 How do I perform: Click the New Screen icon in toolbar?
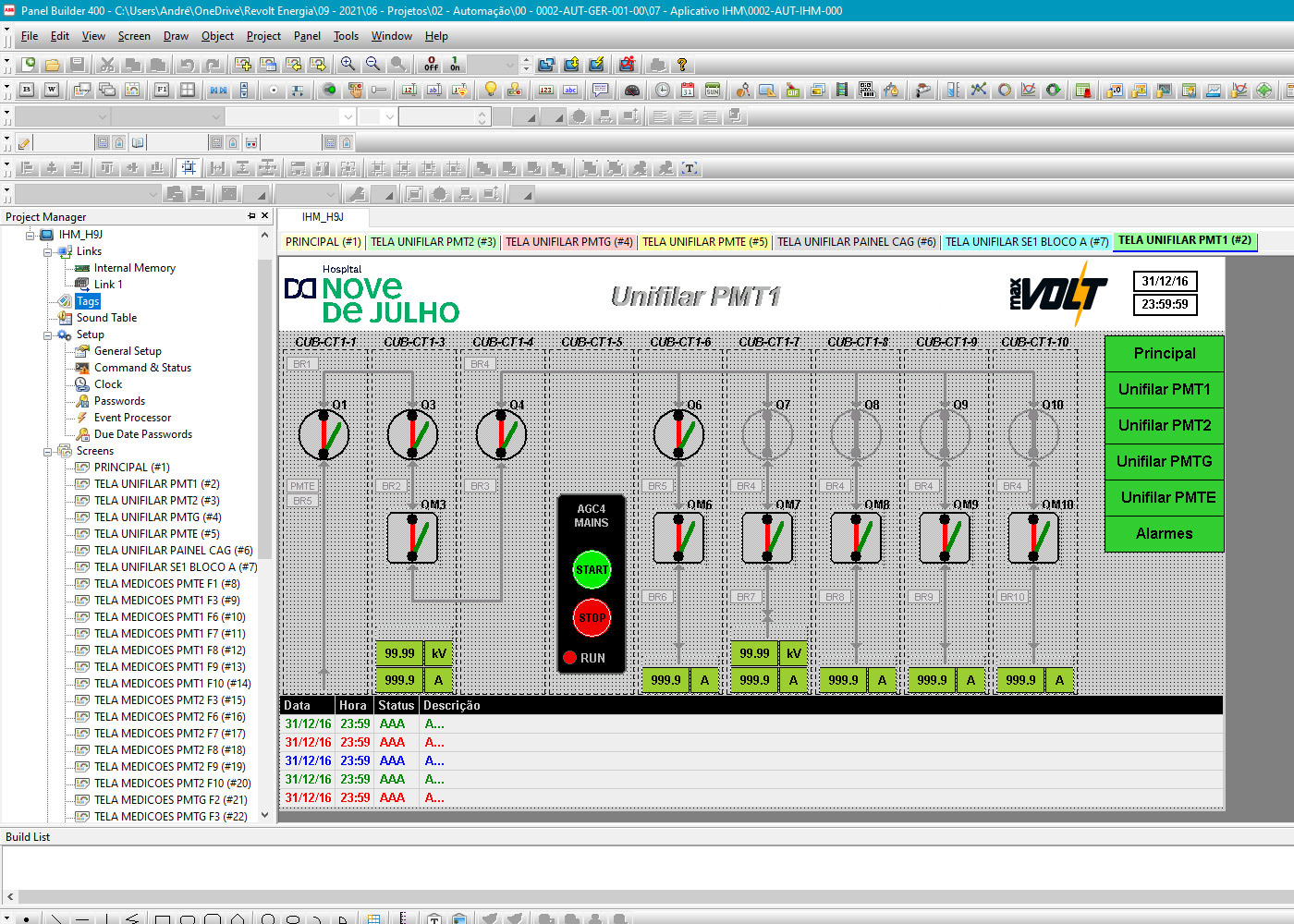tap(243, 65)
